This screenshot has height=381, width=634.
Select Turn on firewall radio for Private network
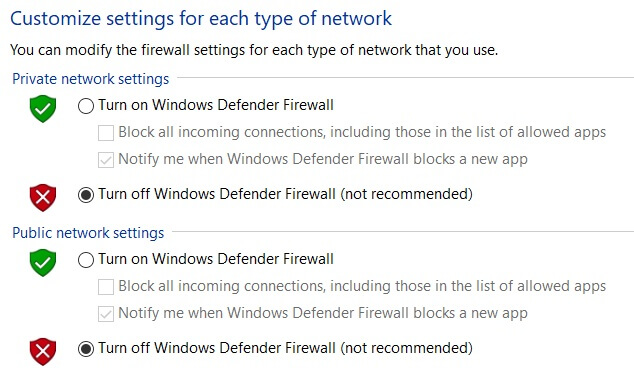(86, 106)
